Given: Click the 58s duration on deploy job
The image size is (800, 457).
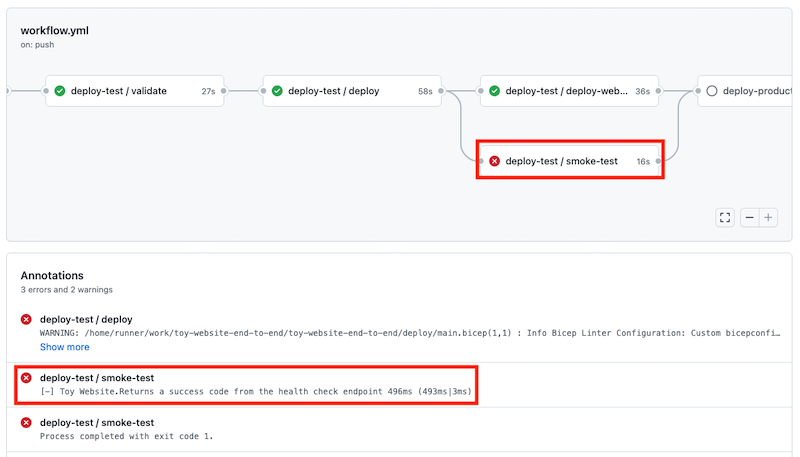Looking at the screenshot, I should pyautogui.click(x=425, y=91).
